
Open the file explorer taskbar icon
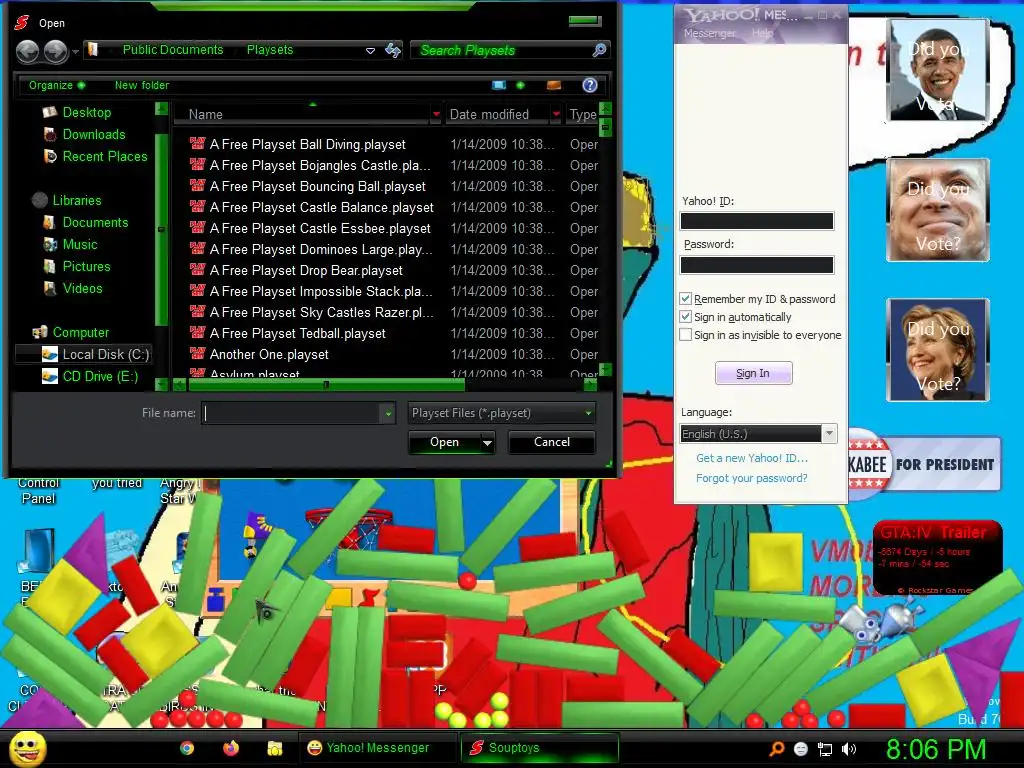click(x=274, y=748)
